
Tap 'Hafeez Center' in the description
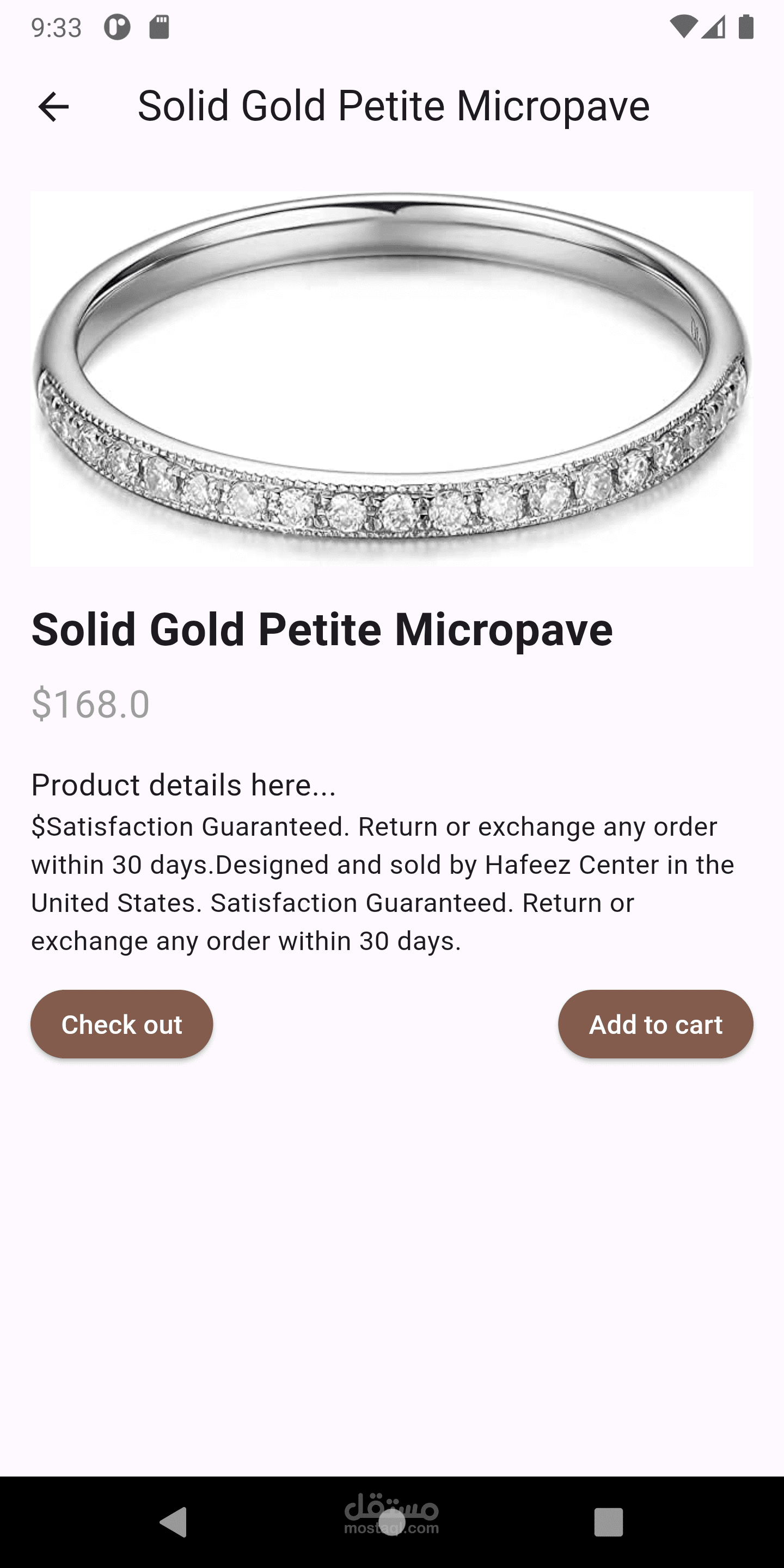click(572, 865)
